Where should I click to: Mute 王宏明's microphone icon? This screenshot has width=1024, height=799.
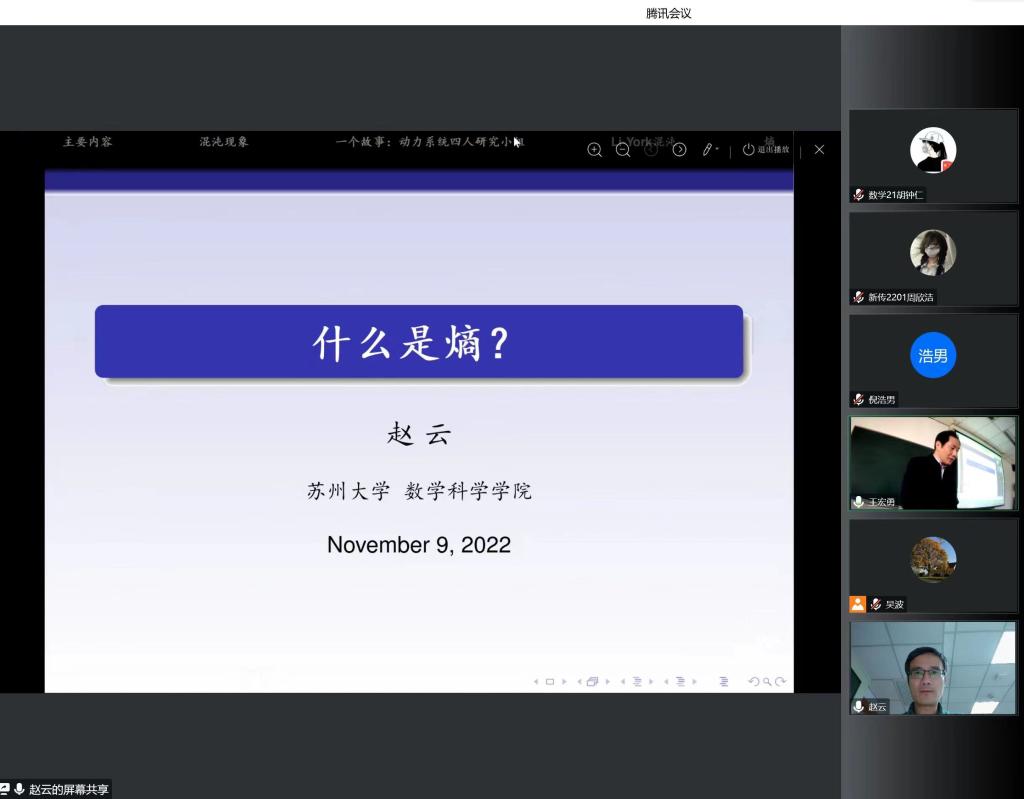(x=858, y=502)
